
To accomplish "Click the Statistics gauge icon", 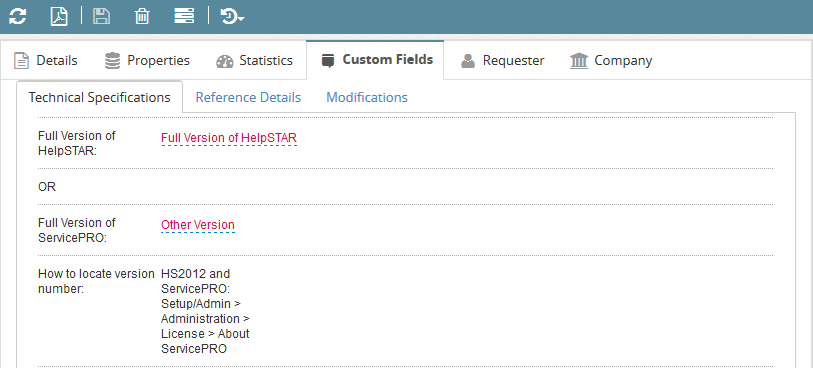I will (225, 61).
